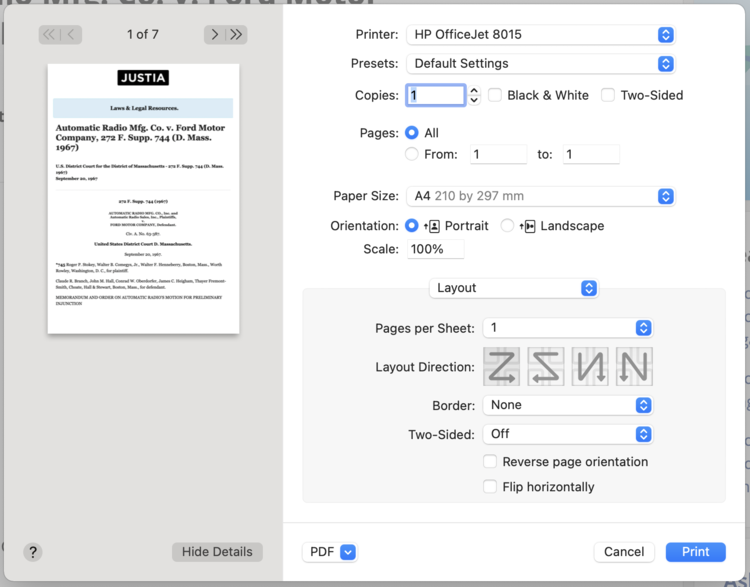750x587 pixels.
Task: Open the Layout section popup menu
Action: (x=514, y=288)
